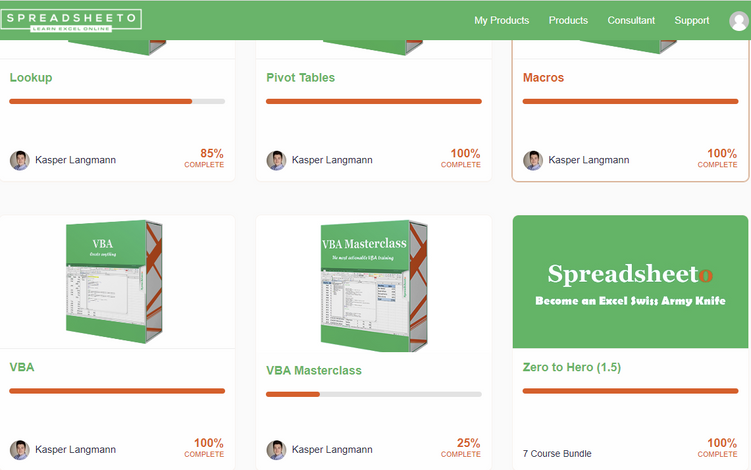
Task: Open the Pivot Tables course link
Action: tap(300, 78)
